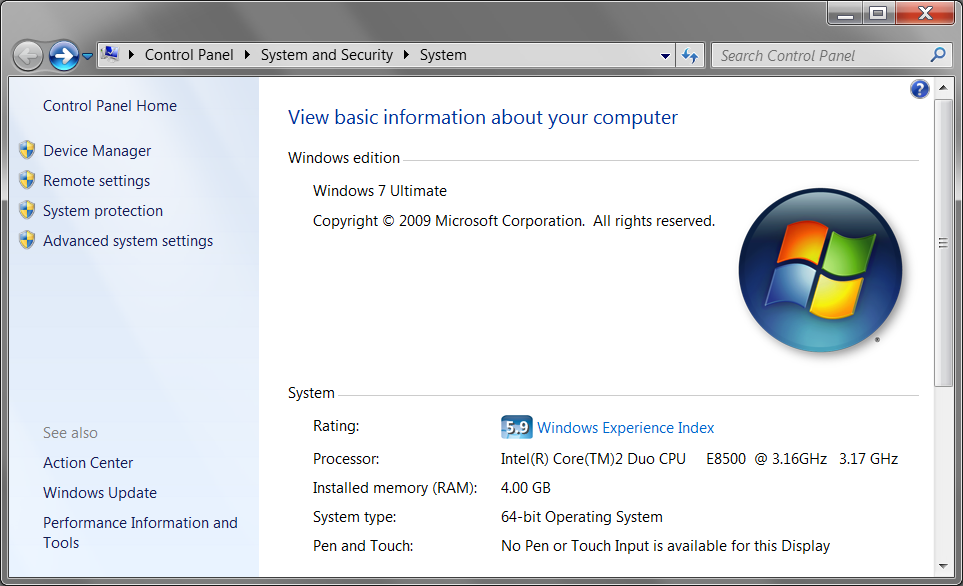Image resolution: width=963 pixels, height=586 pixels.
Task: Click the Windows Experience Index rating badge
Action: pyautogui.click(x=516, y=426)
